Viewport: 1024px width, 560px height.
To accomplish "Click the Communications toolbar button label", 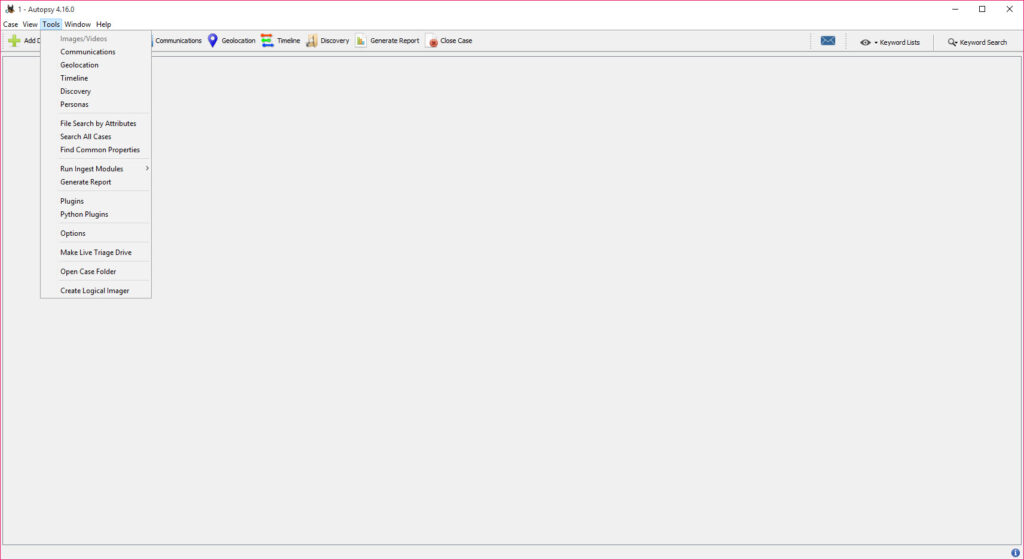I will click(x=178, y=40).
